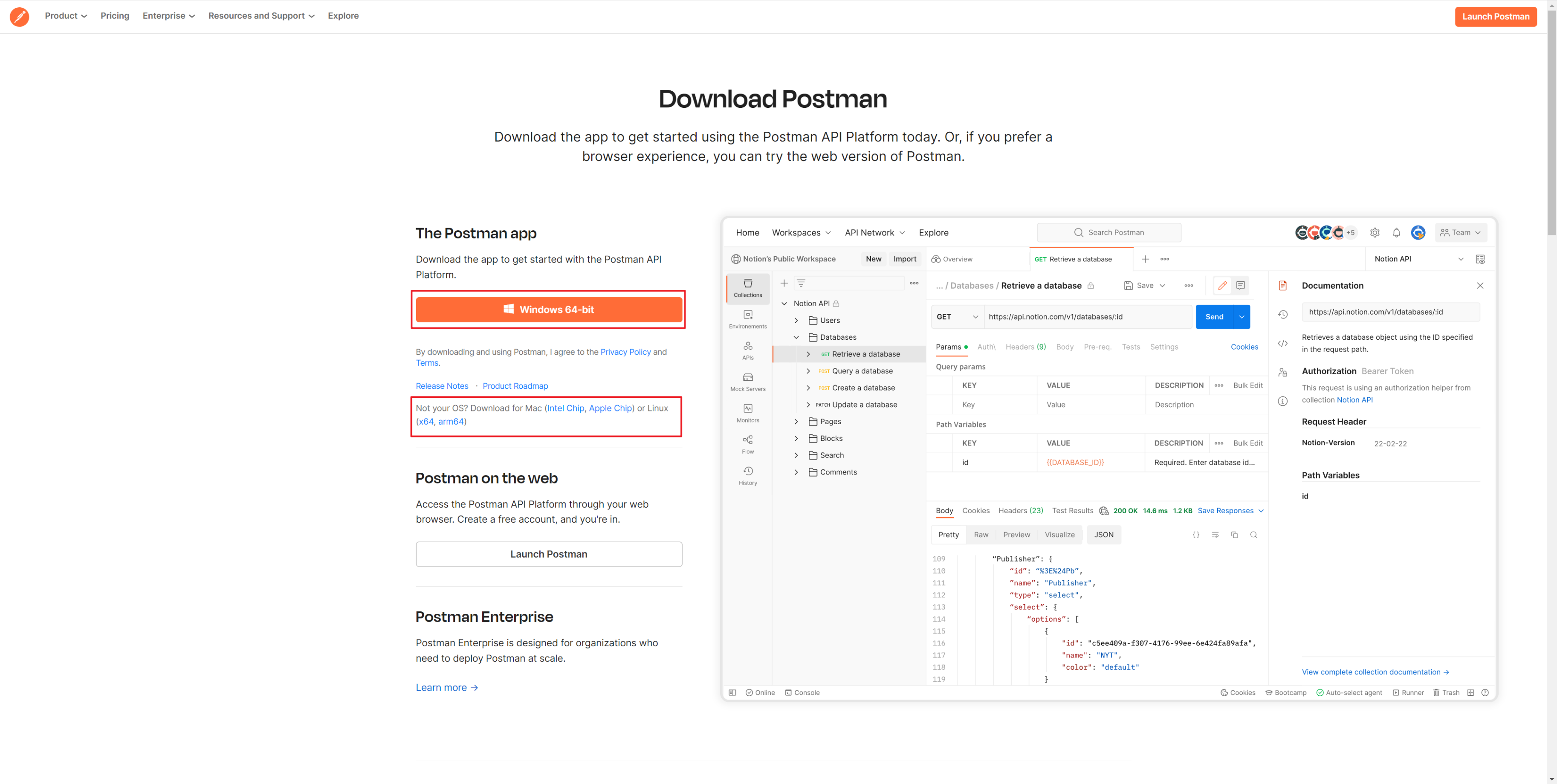
Task: Click the settings gear icon in app header
Action: coord(1375,233)
